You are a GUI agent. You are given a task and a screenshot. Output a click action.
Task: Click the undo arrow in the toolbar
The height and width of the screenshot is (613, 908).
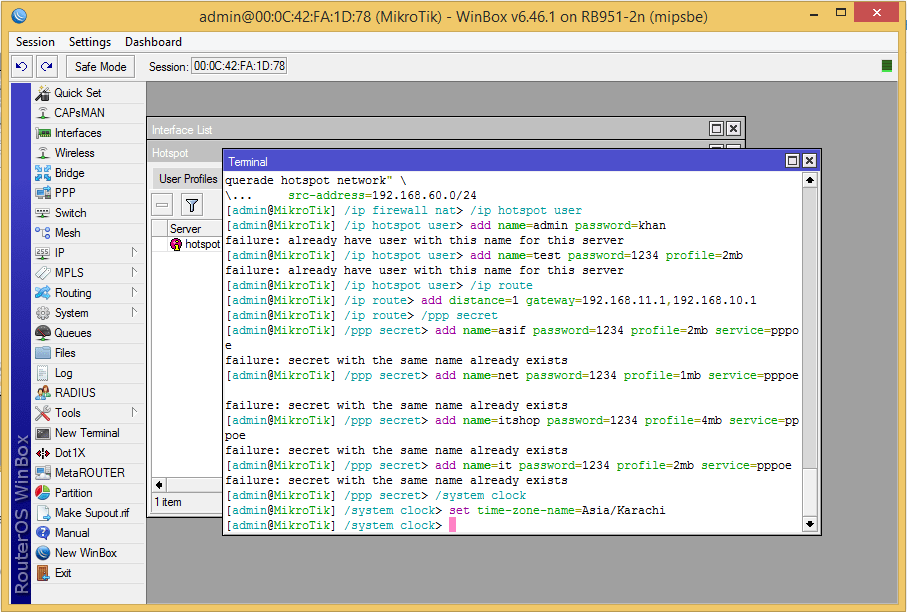click(x=22, y=66)
